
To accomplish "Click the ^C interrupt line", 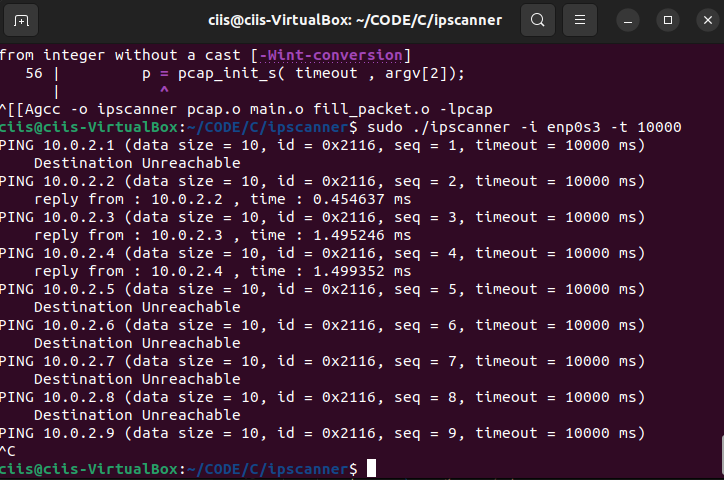I will [8, 451].
